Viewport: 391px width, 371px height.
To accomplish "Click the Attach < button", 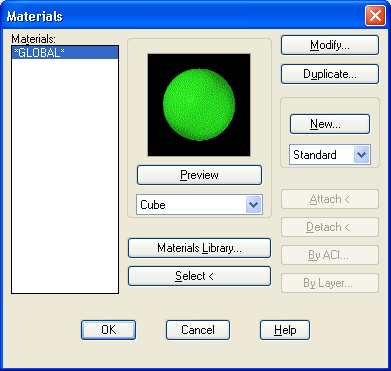I will (x=330, y=199).
